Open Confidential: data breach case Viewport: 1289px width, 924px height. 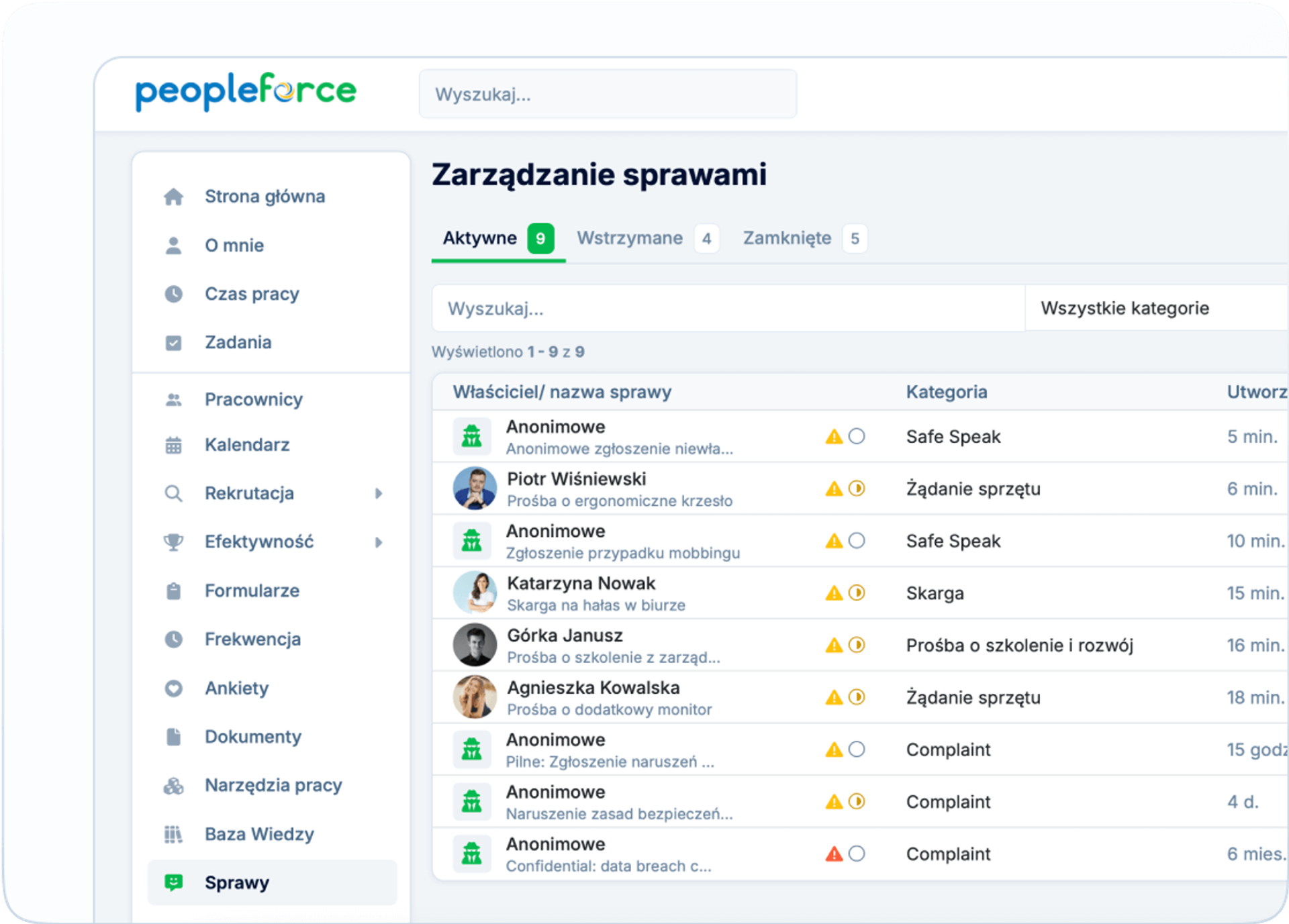pos(608,866)
